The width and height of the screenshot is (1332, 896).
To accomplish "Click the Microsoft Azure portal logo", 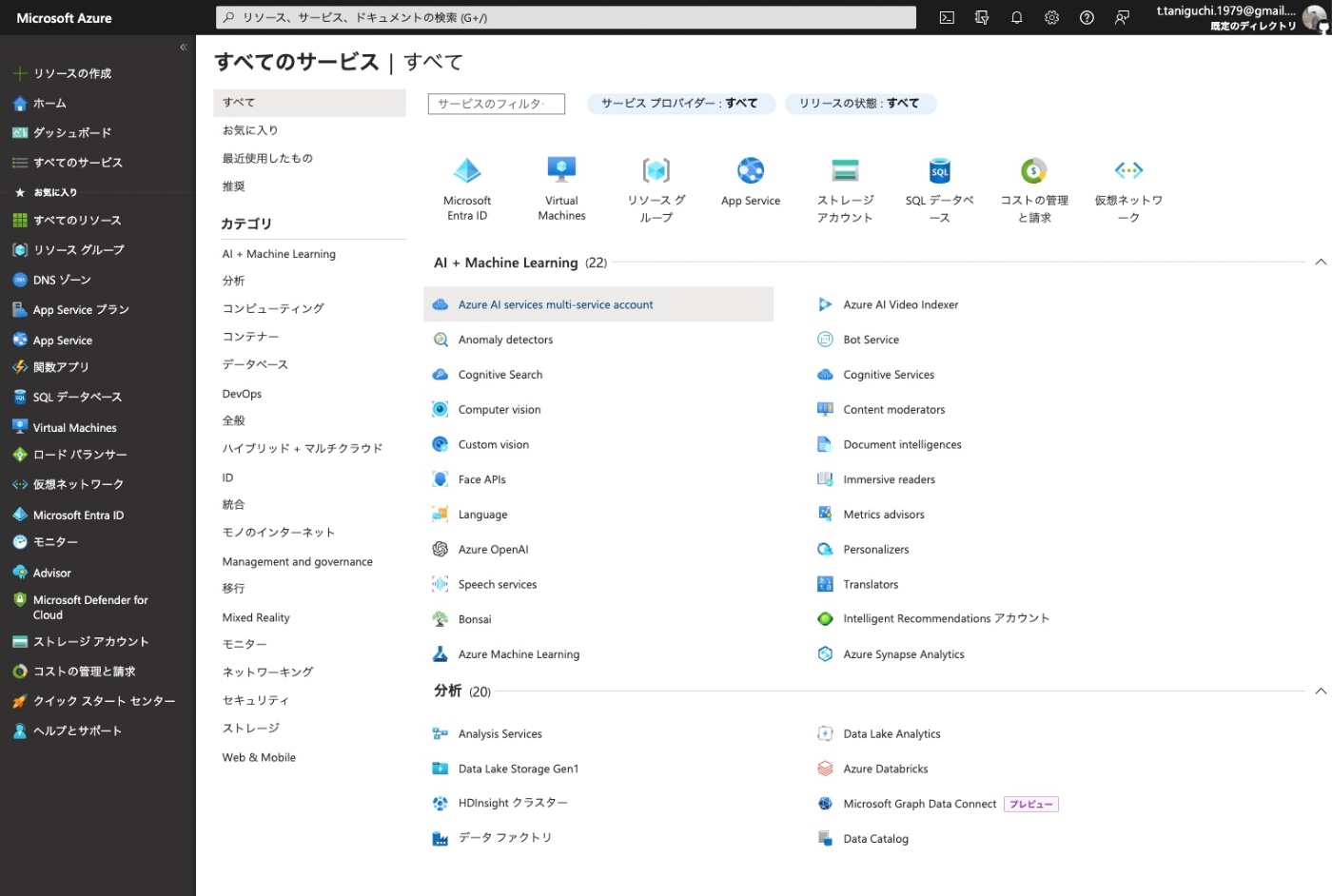I will pyautogui.click(x=64, y=17).
